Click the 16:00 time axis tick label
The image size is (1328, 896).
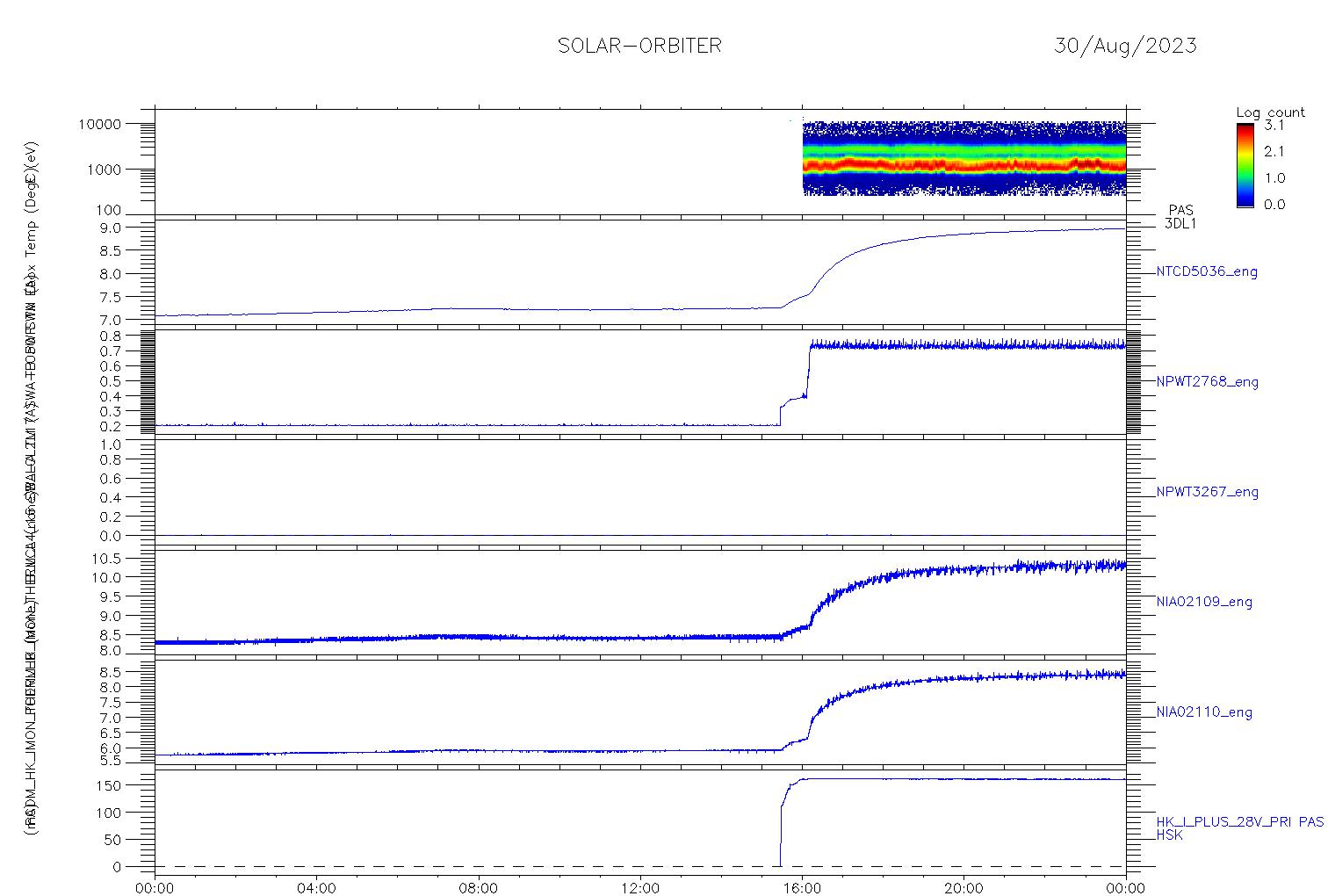(x=802, y=887)
